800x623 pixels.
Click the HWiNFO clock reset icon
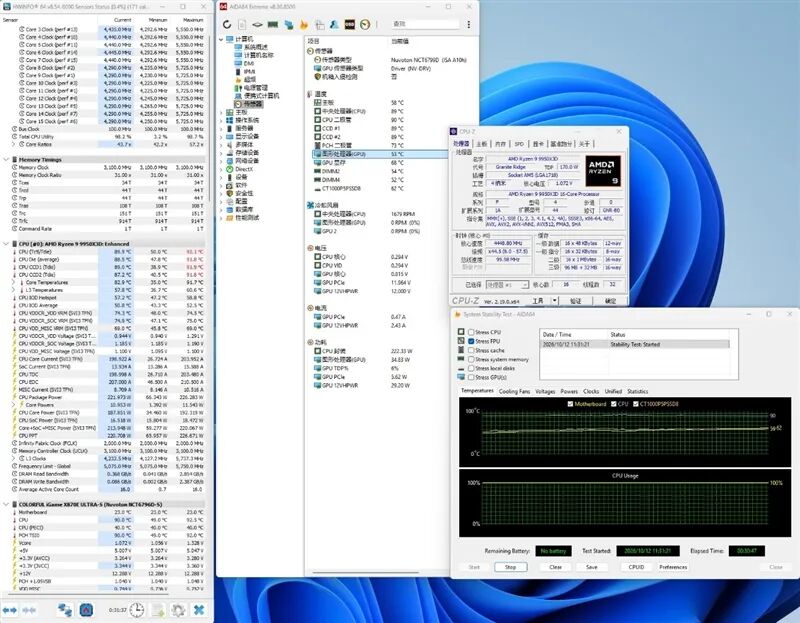(x=137, y=610)
